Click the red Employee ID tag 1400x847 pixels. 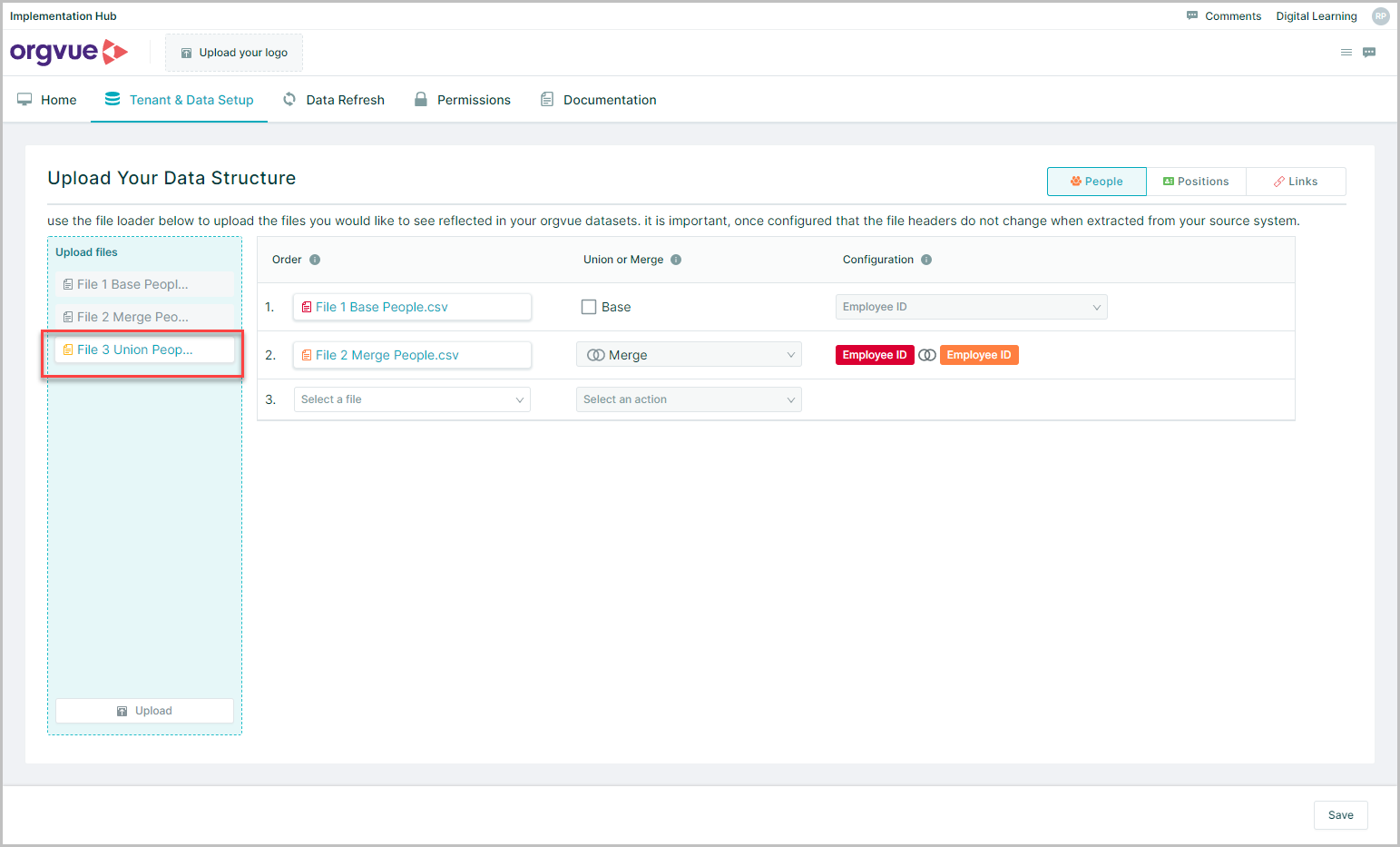coord(875,355)
